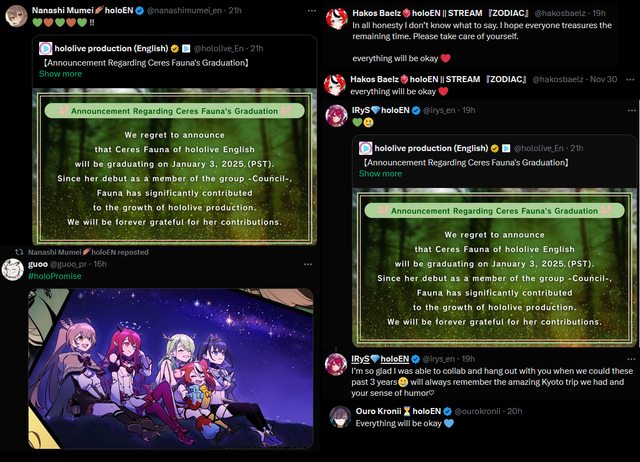The image size is (640, 462).
Task: Expand Show more in Mumei's quoted announcement
Action: coord(60,74)
